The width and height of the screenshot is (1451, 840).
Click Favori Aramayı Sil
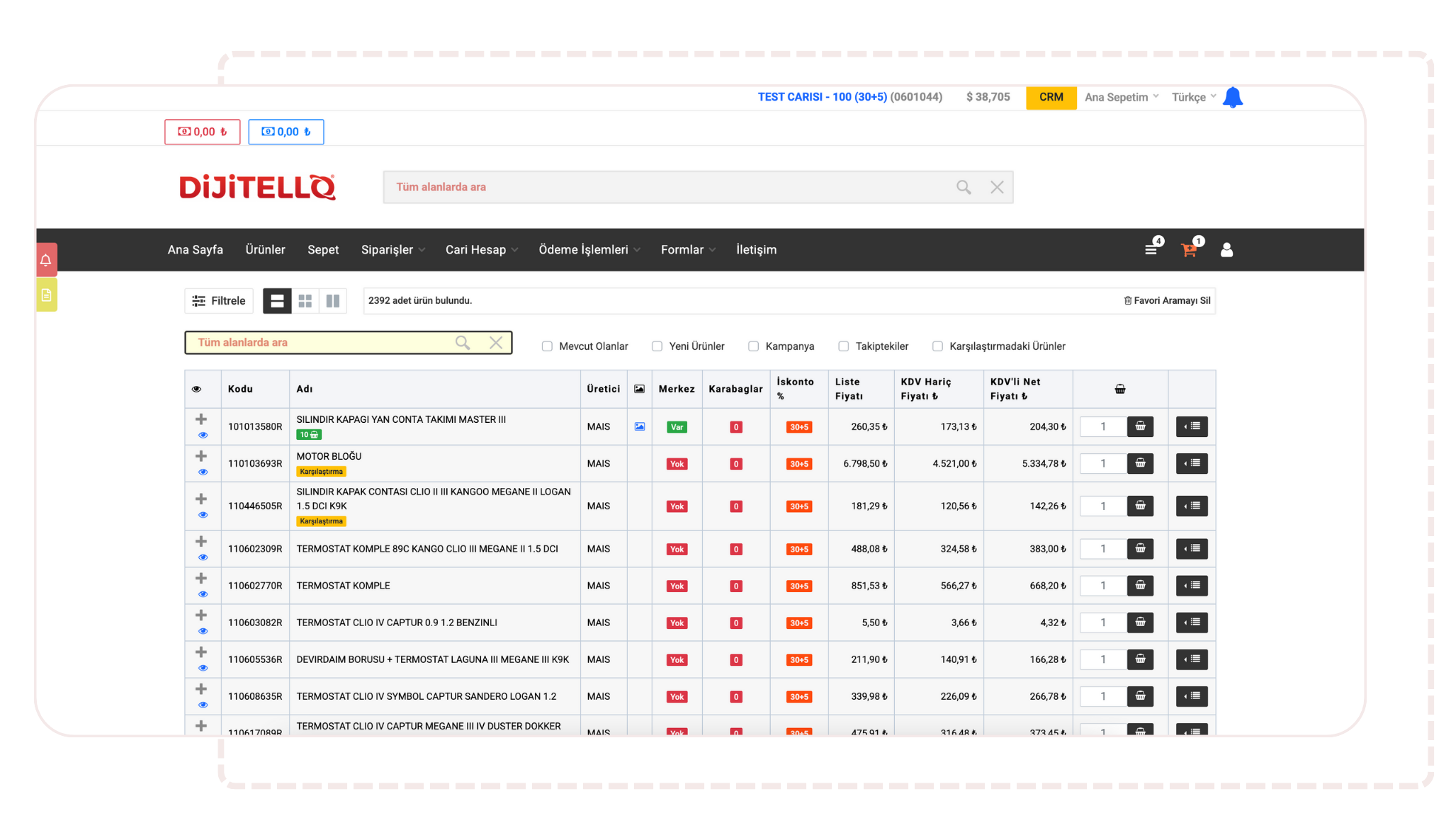[x=1167, y=301]
